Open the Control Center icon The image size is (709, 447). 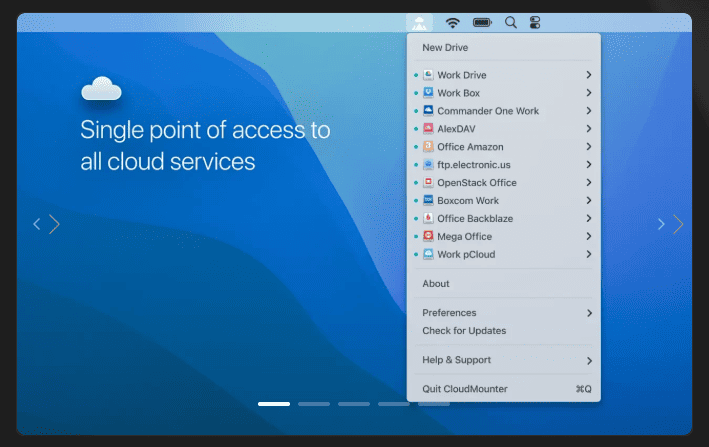pos(535,23)
